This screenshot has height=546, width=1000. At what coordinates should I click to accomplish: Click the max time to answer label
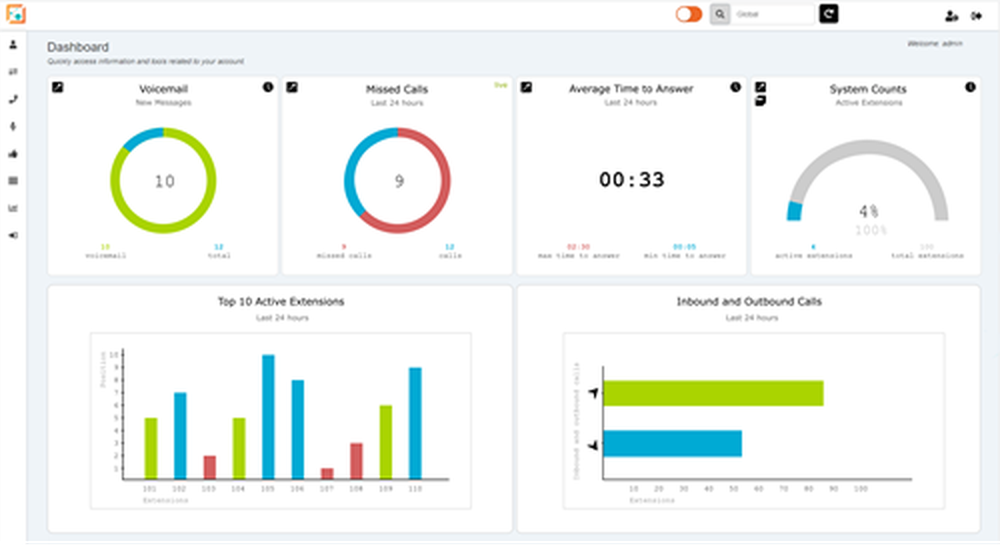coord(578,256)
